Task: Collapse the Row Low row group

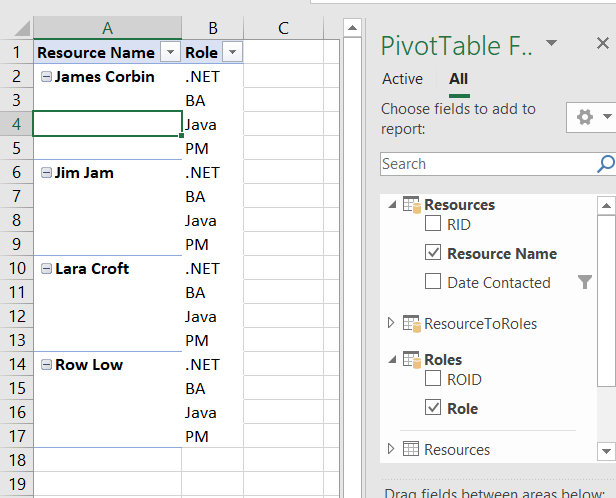Action: [x=46, y=365]
